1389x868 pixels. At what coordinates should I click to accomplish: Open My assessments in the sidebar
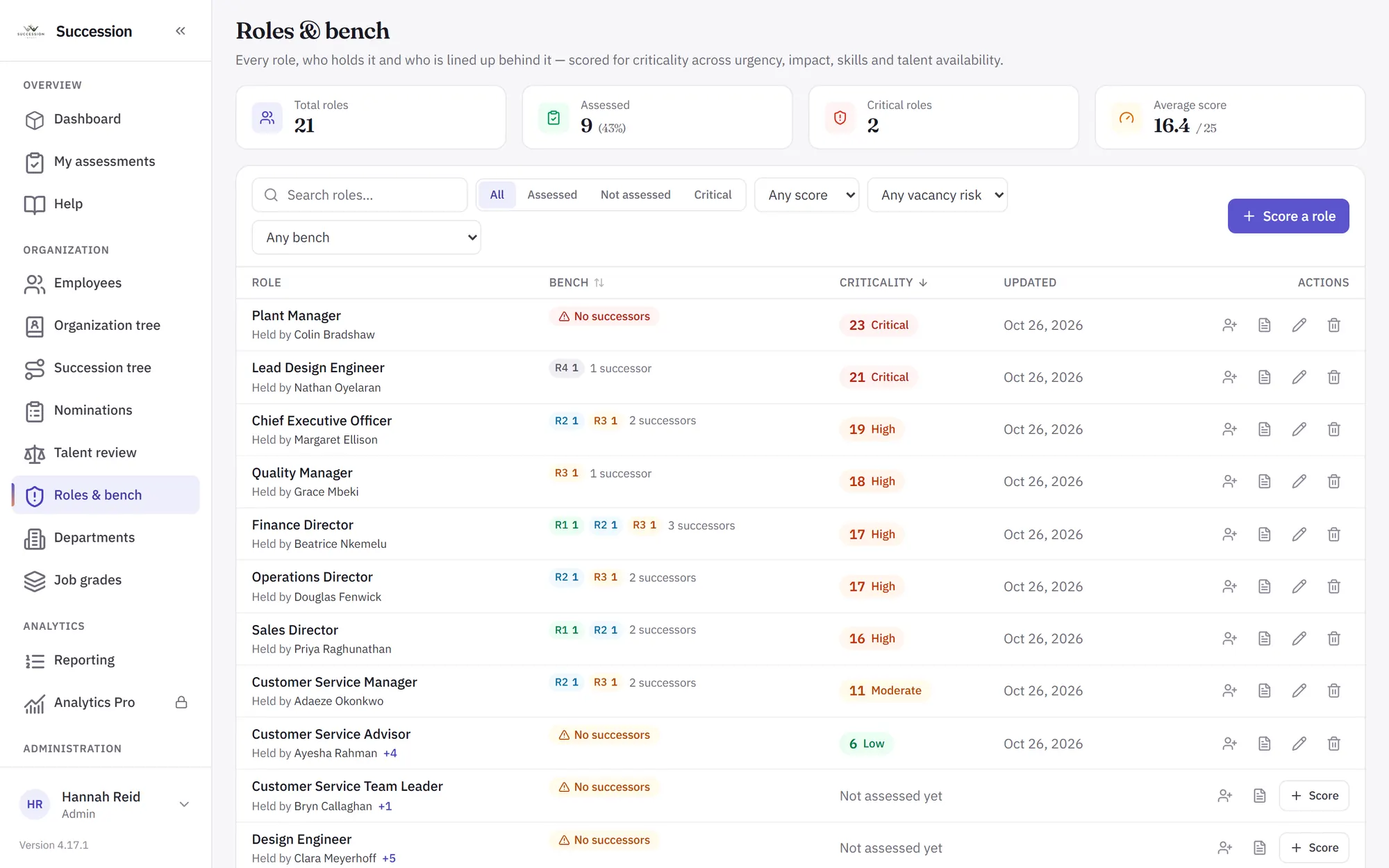tap(106, 162)
